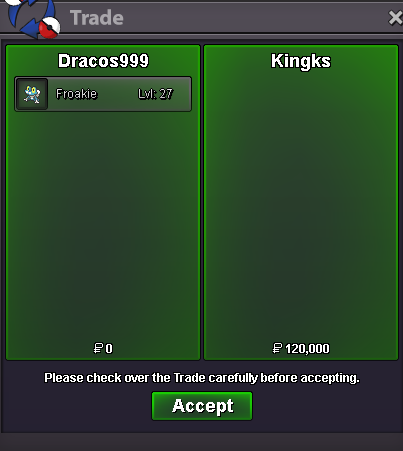Viewport: 403px width, 451px height.
Task: Click Dracos999's money amount 0
Action: (x=109, y=349)
